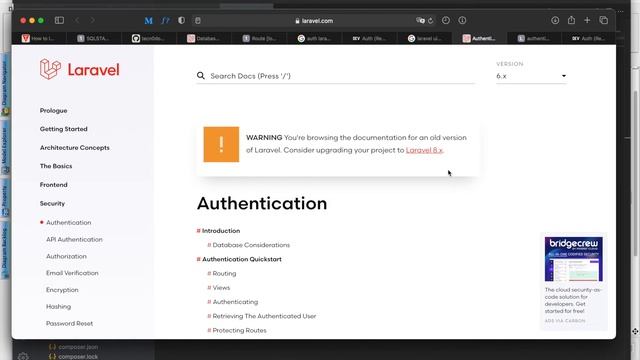Click the ADS VIA CARBON label
Viewport: 640px width, 360px height.
(x=565, y=321)
